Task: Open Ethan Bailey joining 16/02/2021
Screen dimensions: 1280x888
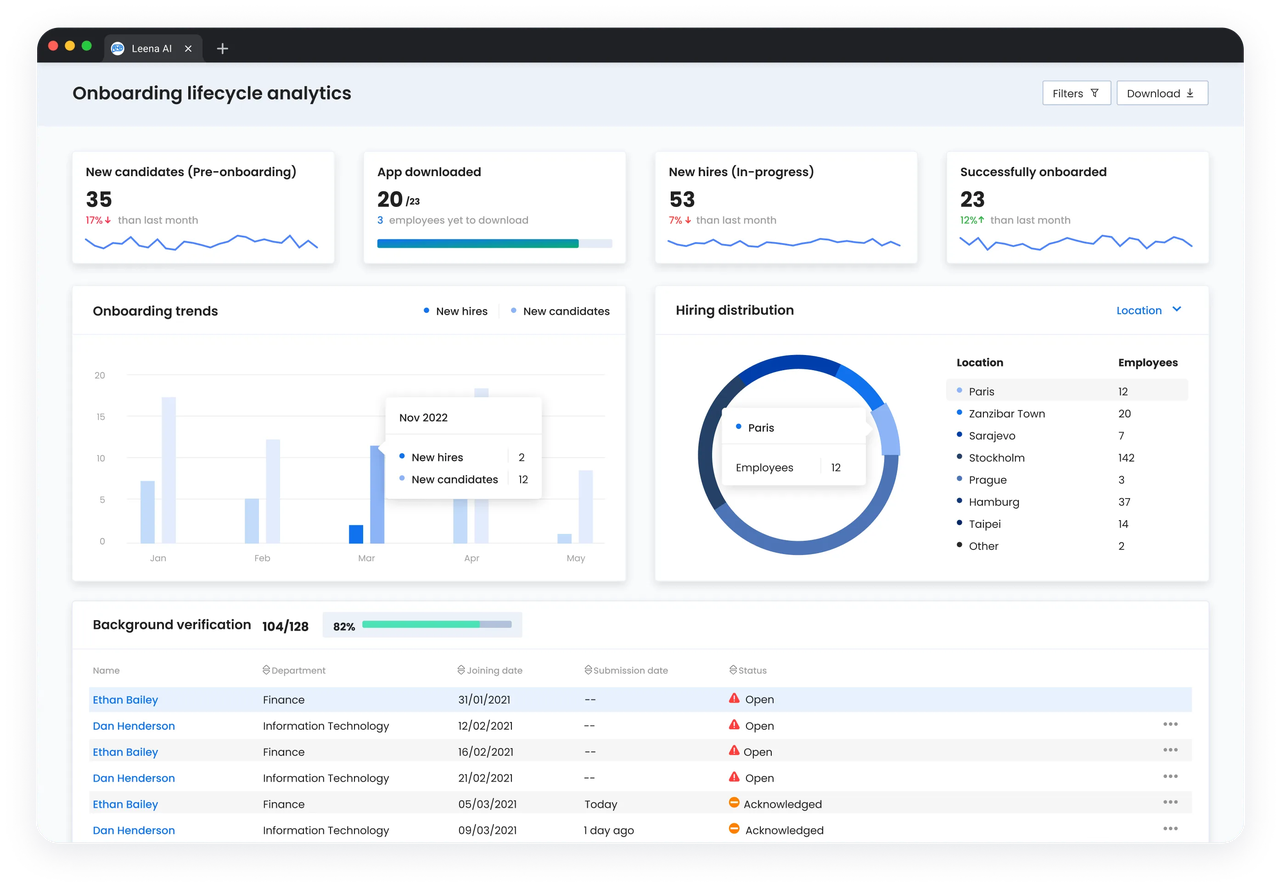Action: tap(125, 752)
